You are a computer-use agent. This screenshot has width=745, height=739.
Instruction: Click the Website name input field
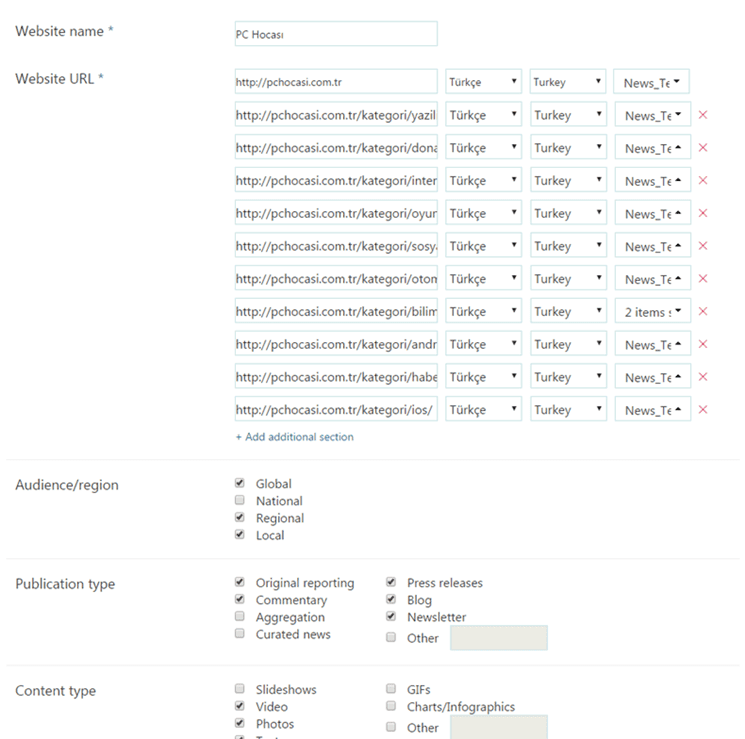point(335,34)
